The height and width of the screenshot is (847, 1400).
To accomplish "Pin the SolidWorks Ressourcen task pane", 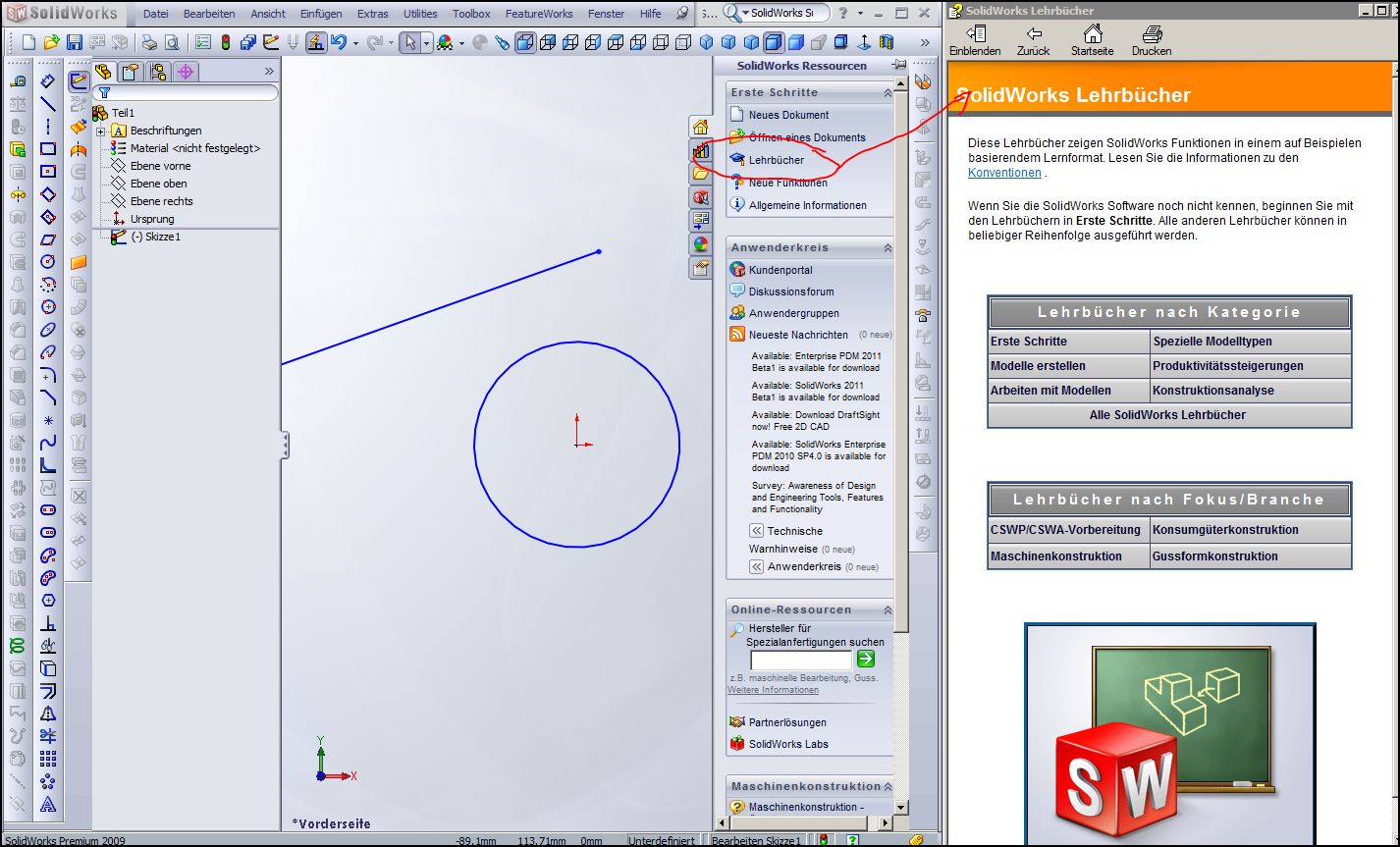I will [x=899, y=65].
